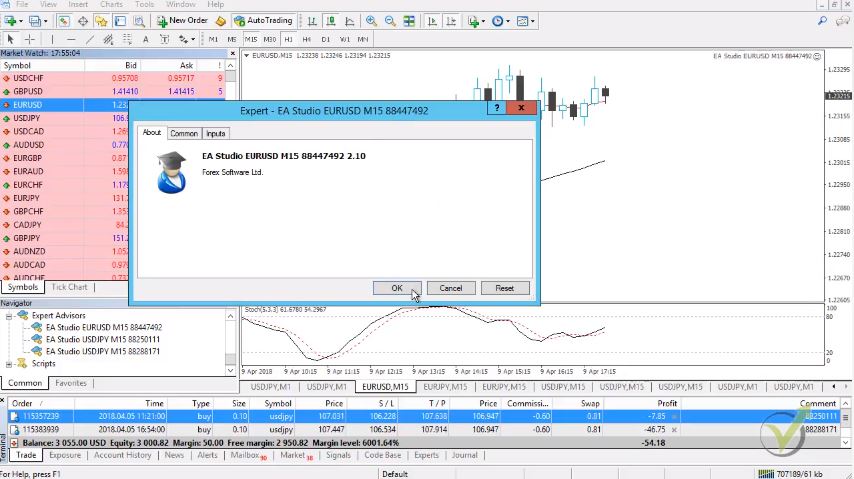
Task: Select EA Studio USDJPY M15 88250111 in Navigator
Action: click(103, 339)
